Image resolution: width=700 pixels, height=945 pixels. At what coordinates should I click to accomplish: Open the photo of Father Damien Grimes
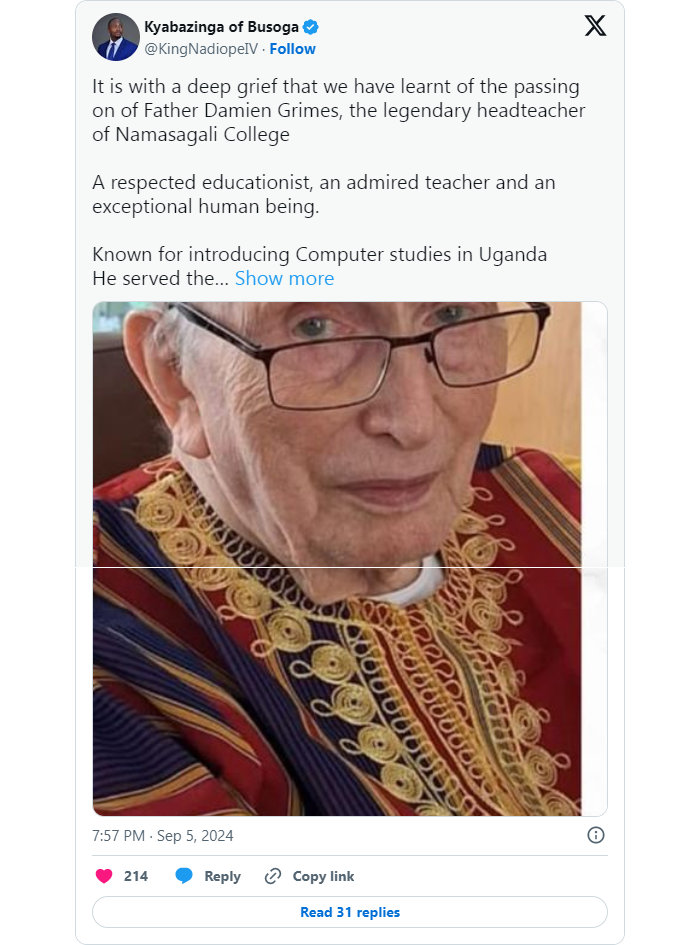pyautogui.click(x=349, y=555)
